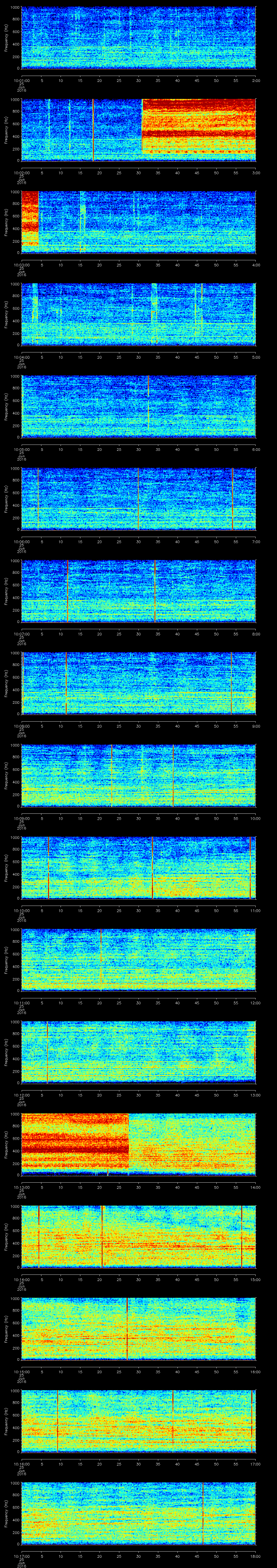
Task: Select the 10:09:00 start time label
Action: tap(21, 819)
